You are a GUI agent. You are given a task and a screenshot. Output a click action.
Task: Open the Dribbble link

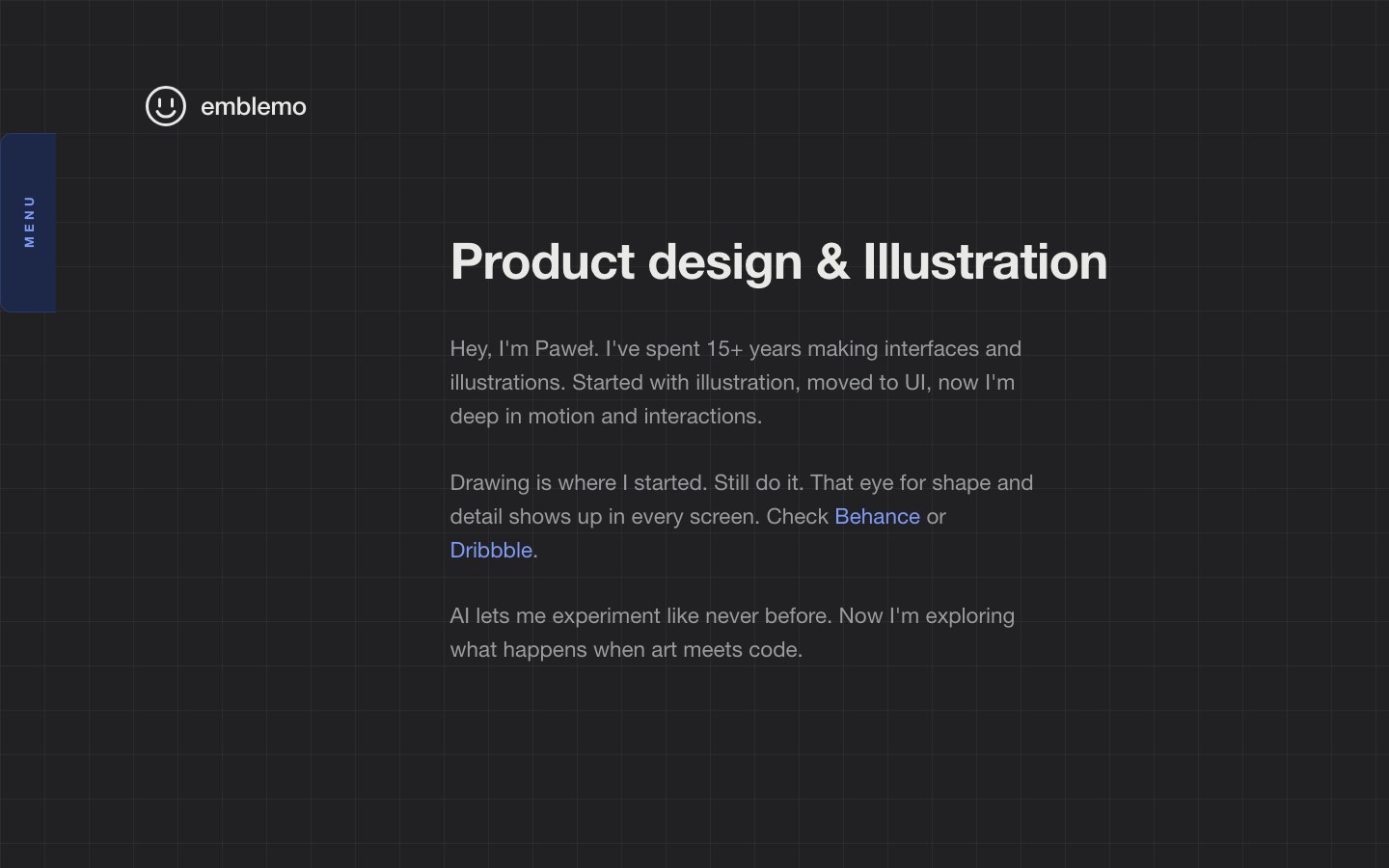tap(491, 550)
